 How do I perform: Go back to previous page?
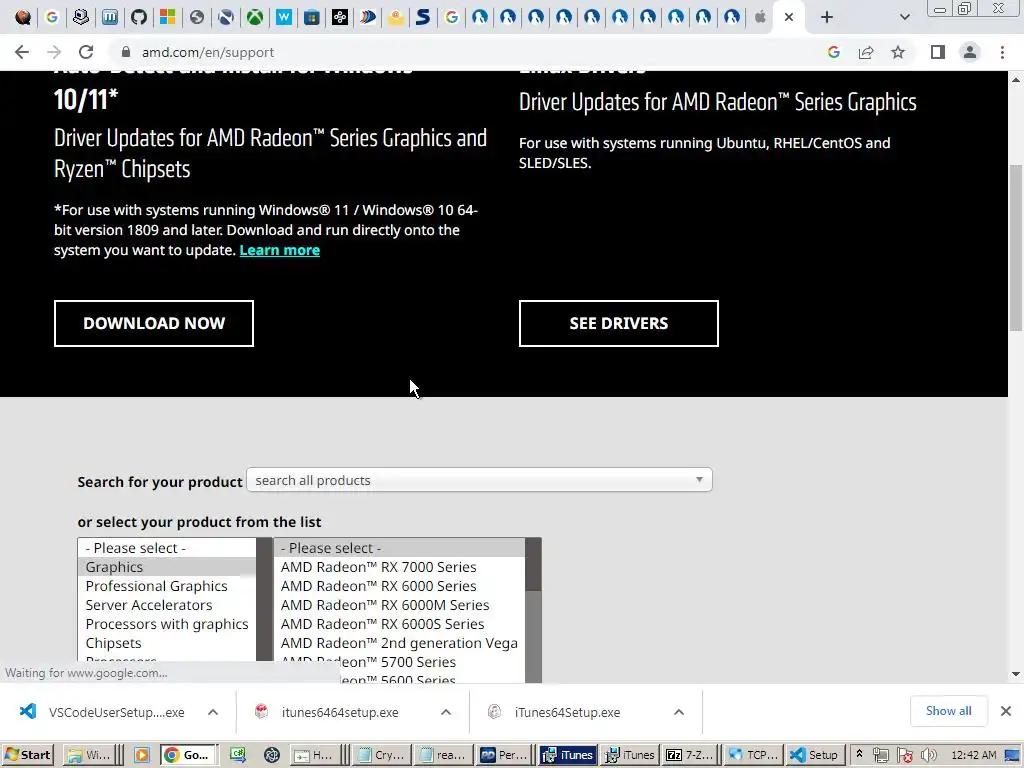pyautogui.click(x=22, y=52)
